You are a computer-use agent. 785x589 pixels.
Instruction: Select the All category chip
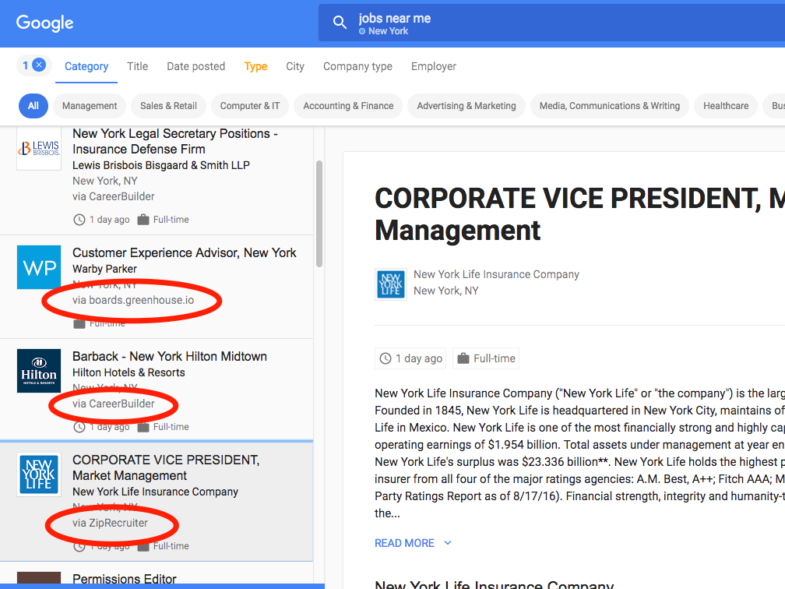click(33, 106)
